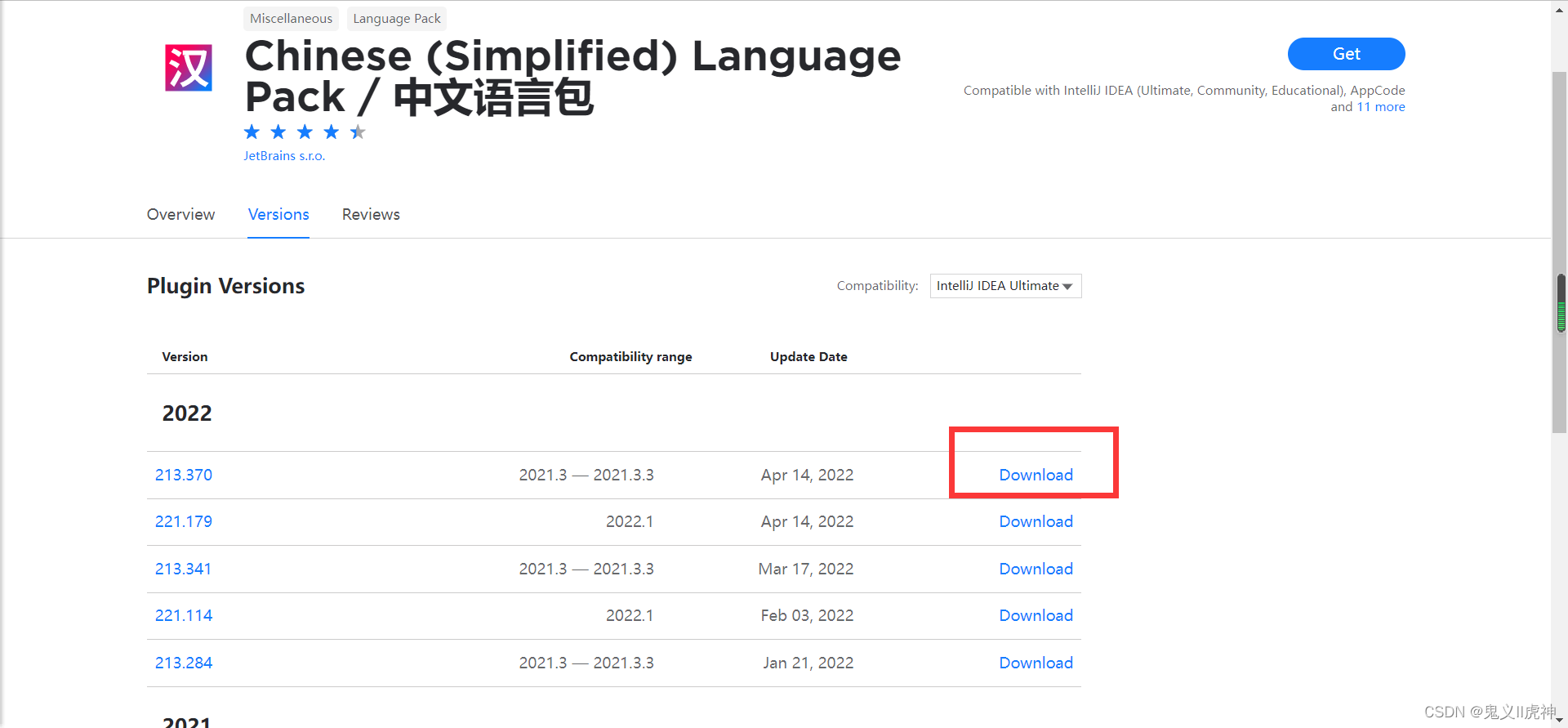Download version 213.370
Image resolution: width=1568 pixels, height=728 pixels.
click(1036, 475)
